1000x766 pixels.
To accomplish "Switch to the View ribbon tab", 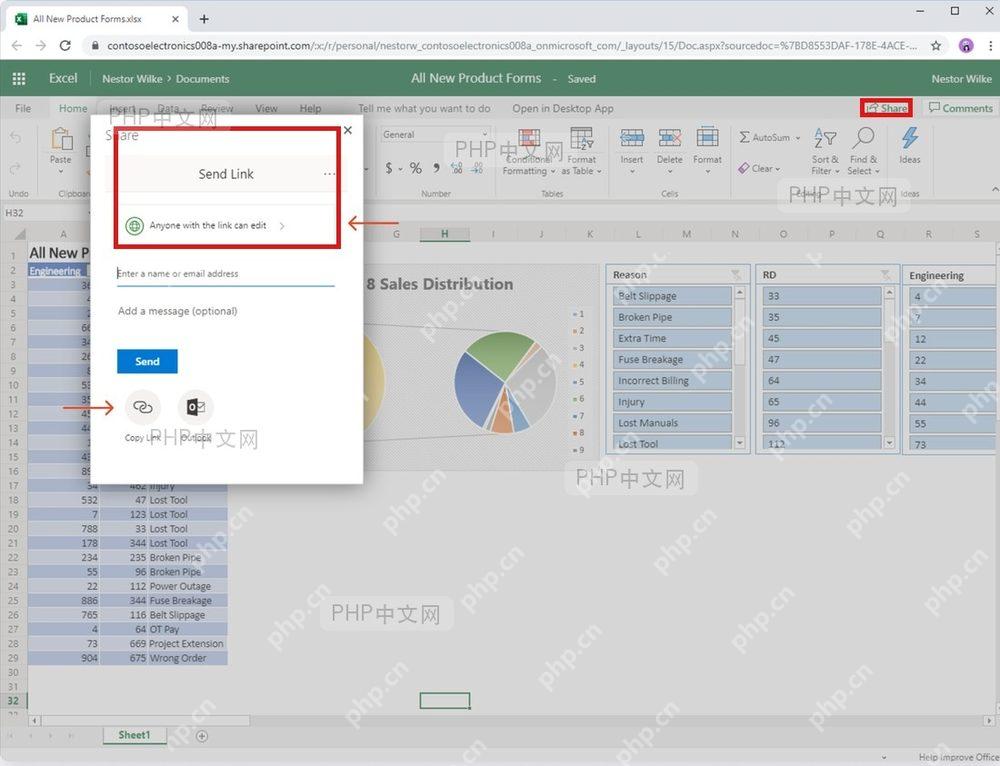I will point(266,108).
